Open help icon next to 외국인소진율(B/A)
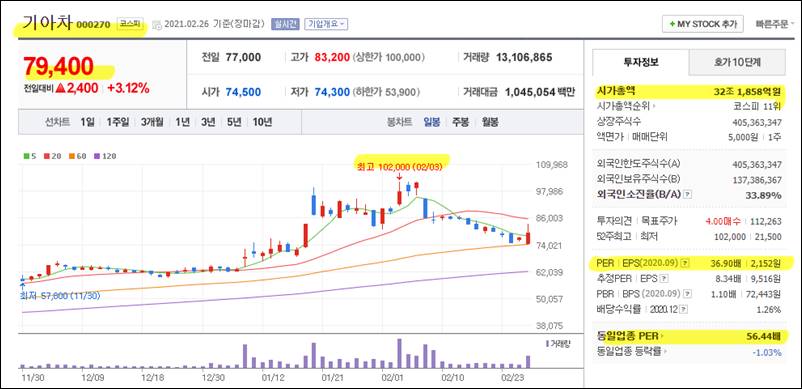The height and width of the screenshot is (389, 802). pyautogui.click(x=688, y=195)
